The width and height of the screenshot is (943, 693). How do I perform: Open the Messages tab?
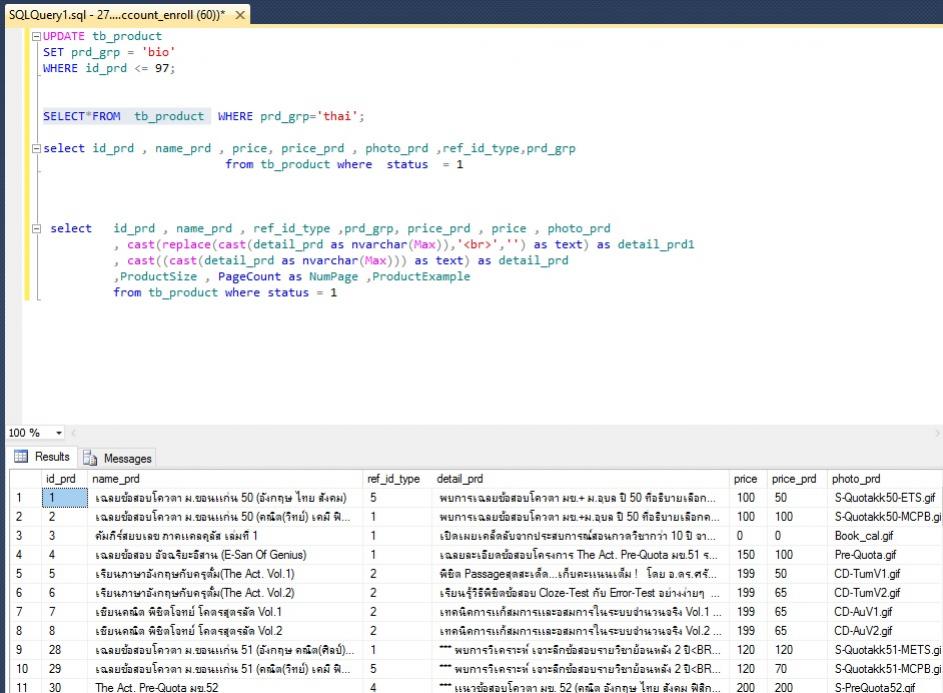coord(118,458)
